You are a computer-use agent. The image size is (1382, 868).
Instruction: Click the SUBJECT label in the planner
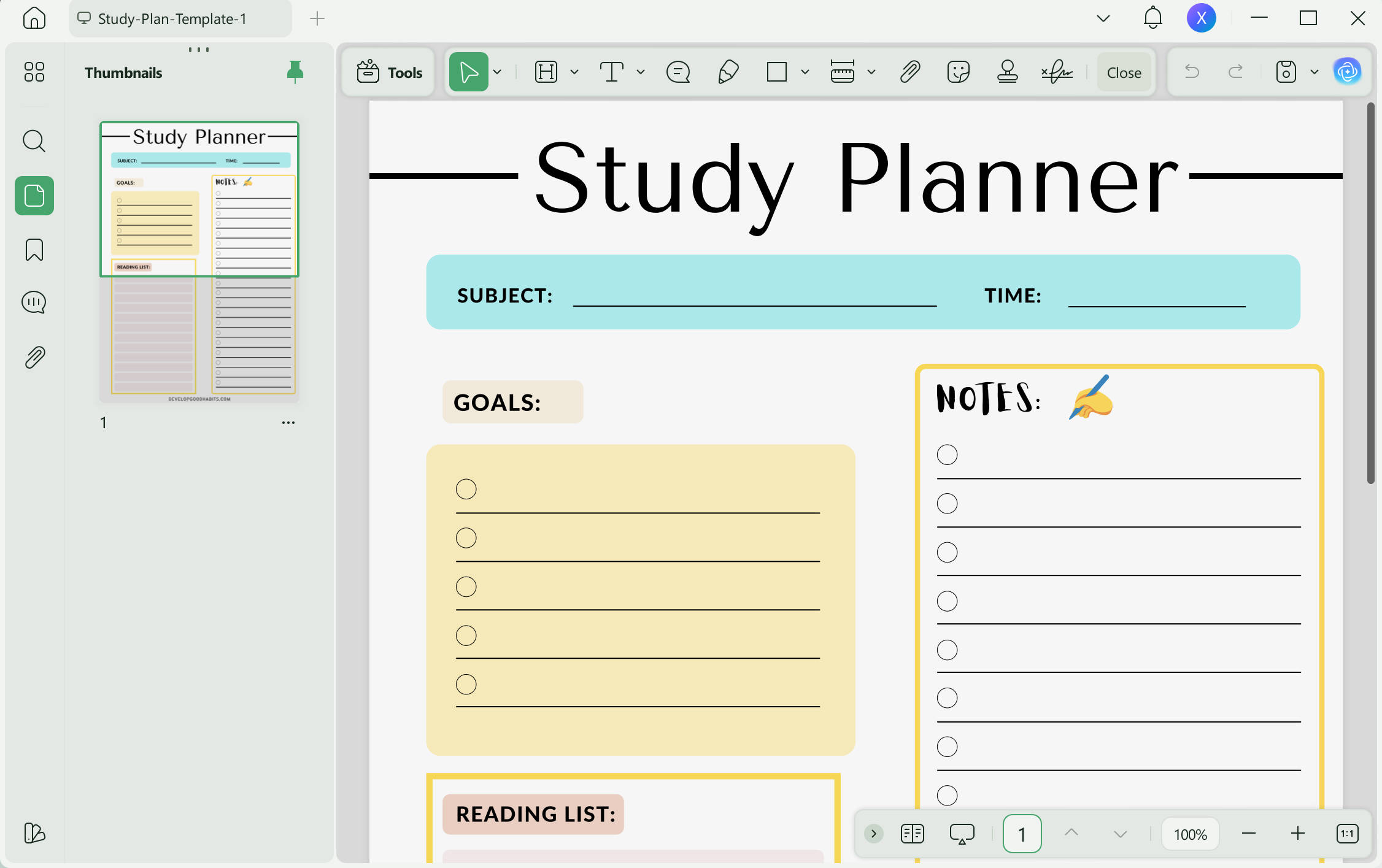(504, 296)
